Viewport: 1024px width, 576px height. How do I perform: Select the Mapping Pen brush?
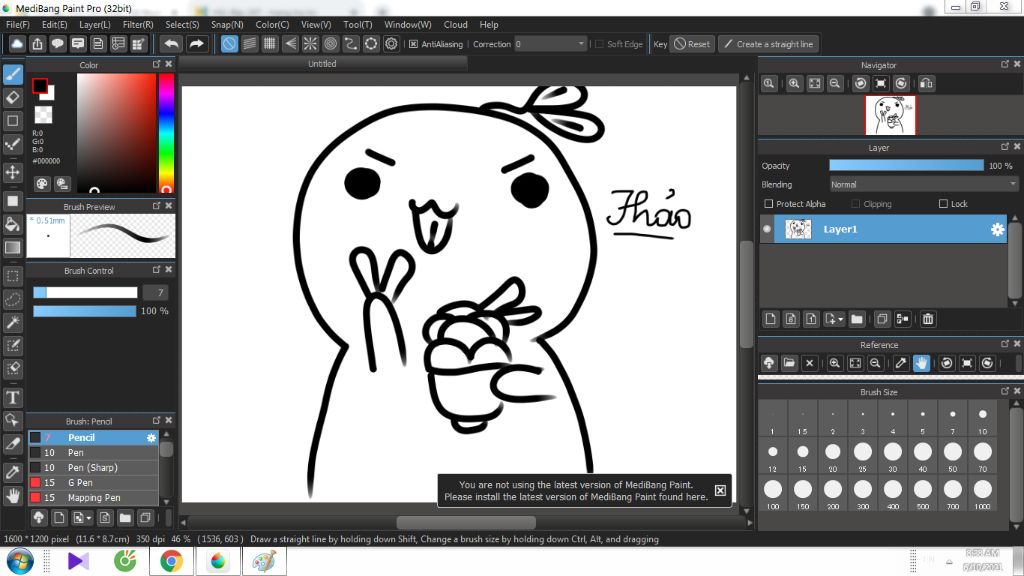[93, 498]
